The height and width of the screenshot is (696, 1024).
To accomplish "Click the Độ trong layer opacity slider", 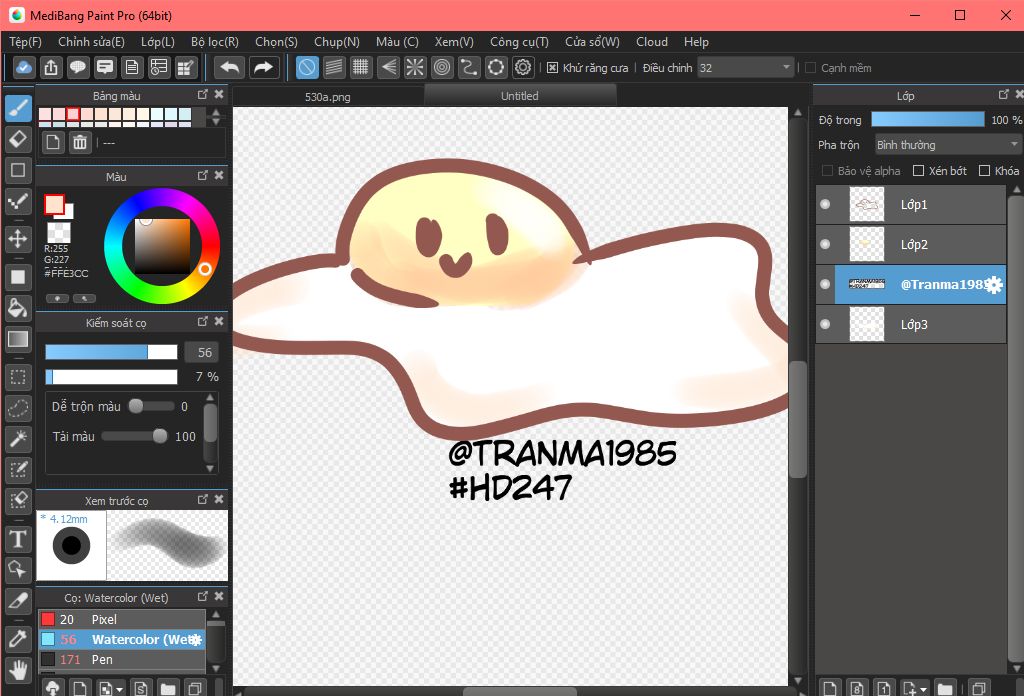I will pyautogui.click(x=927, y=119).
